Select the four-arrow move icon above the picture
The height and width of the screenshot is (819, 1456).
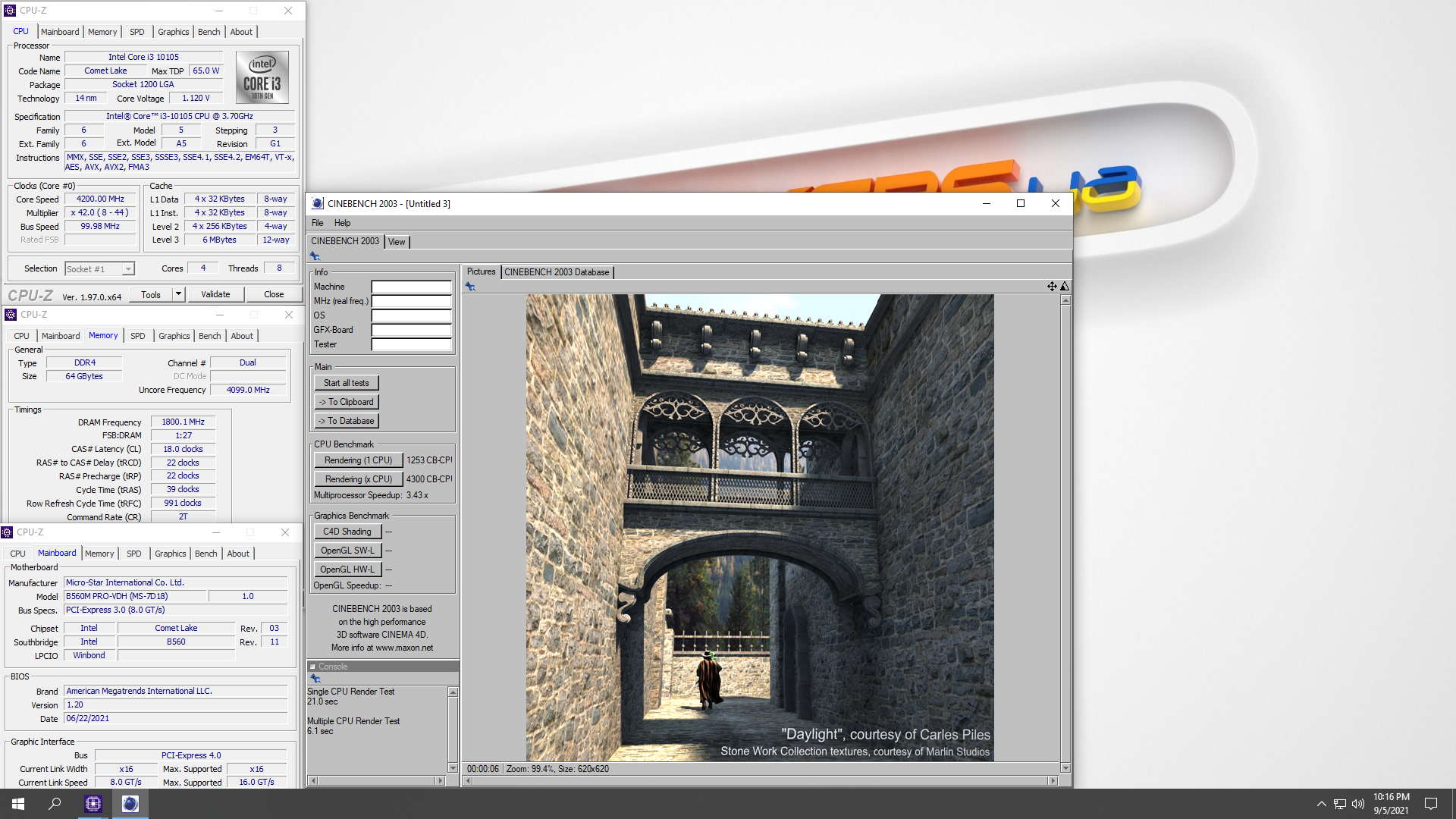coord(1052,287)
